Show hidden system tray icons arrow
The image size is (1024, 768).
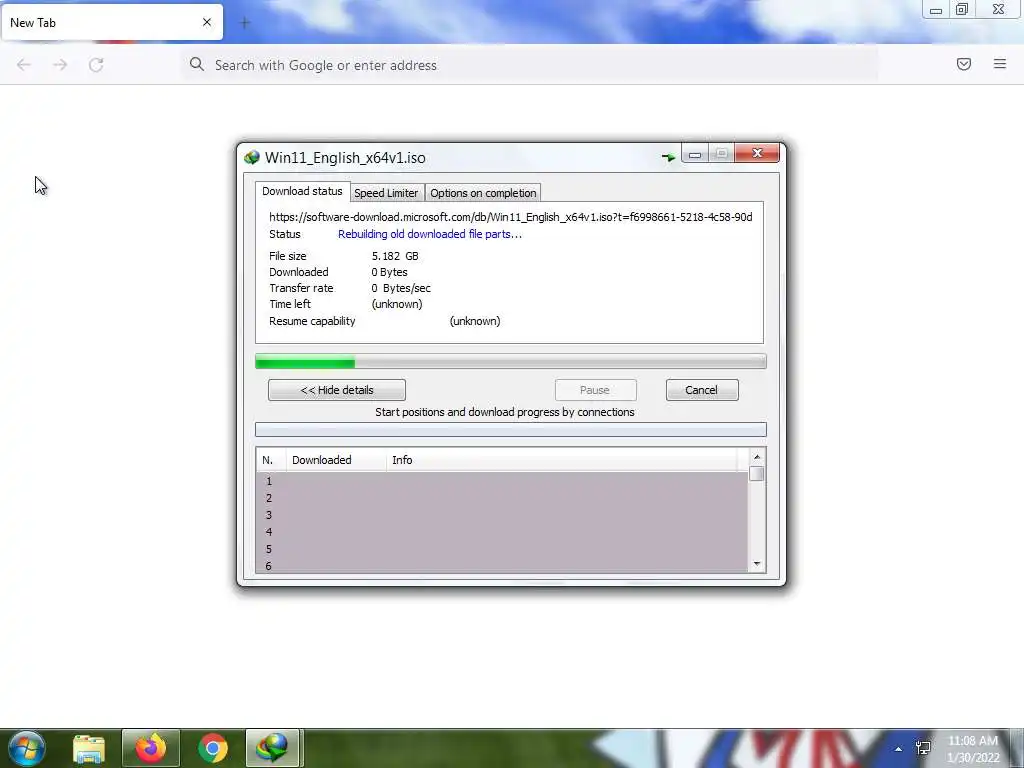click(x=899, y=749)
